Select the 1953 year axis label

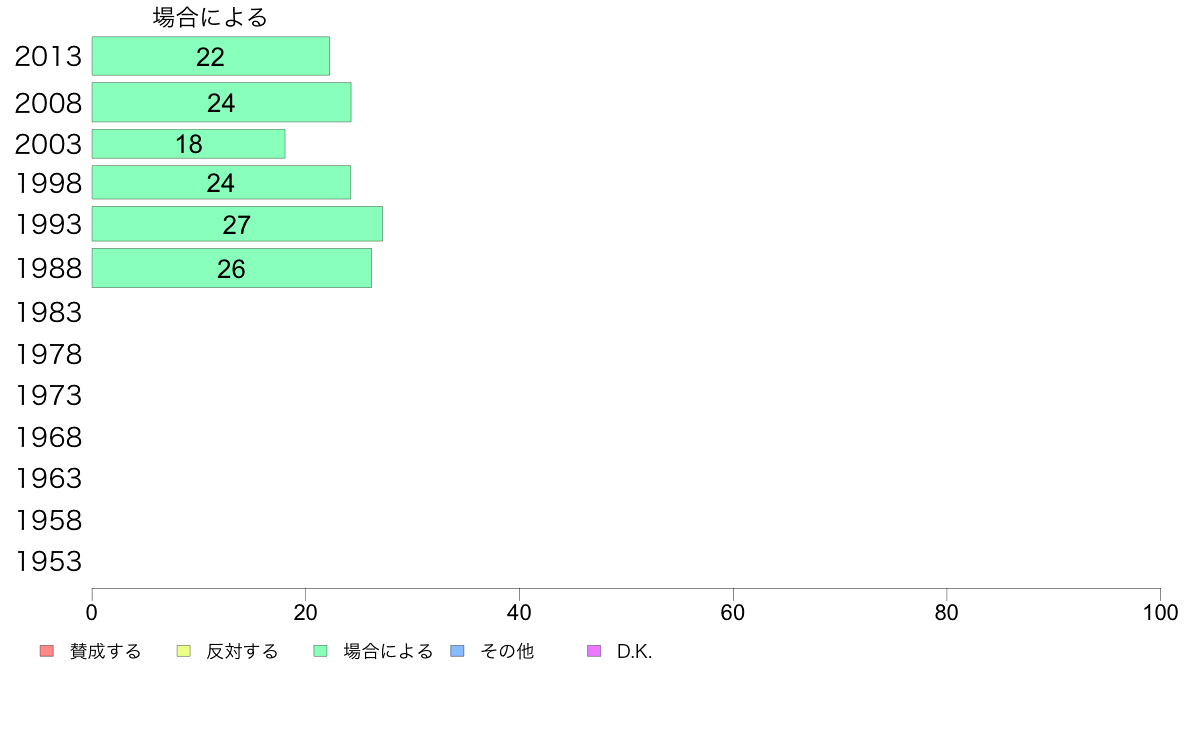(x=48, y=562)
